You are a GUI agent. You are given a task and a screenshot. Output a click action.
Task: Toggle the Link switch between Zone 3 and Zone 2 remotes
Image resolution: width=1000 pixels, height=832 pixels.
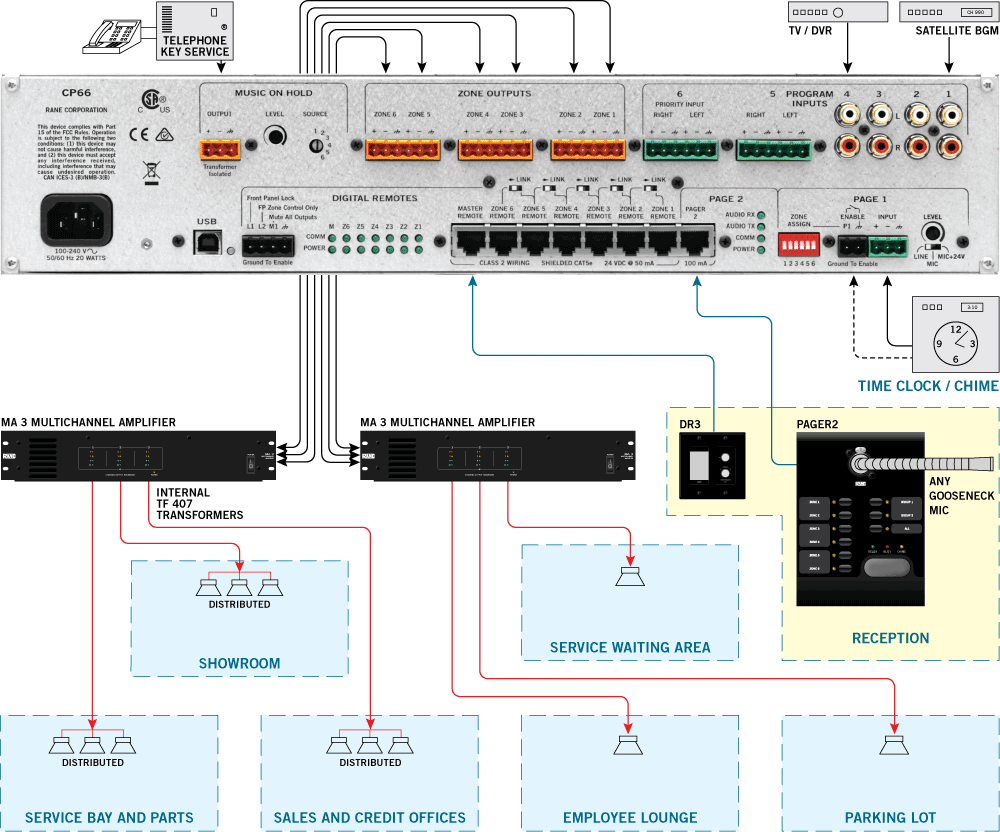[x=616, y=189]
